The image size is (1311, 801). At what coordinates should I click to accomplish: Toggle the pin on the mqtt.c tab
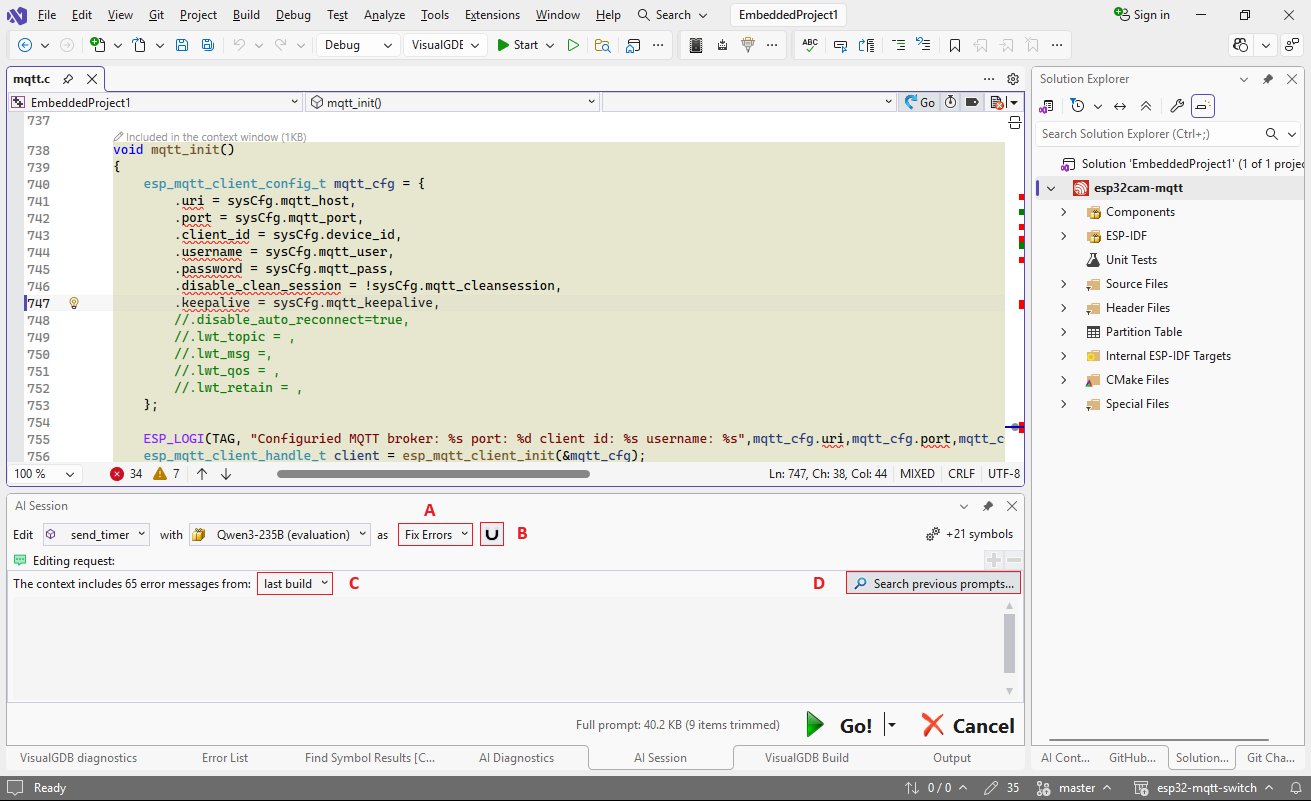click(x=68, y=79)
